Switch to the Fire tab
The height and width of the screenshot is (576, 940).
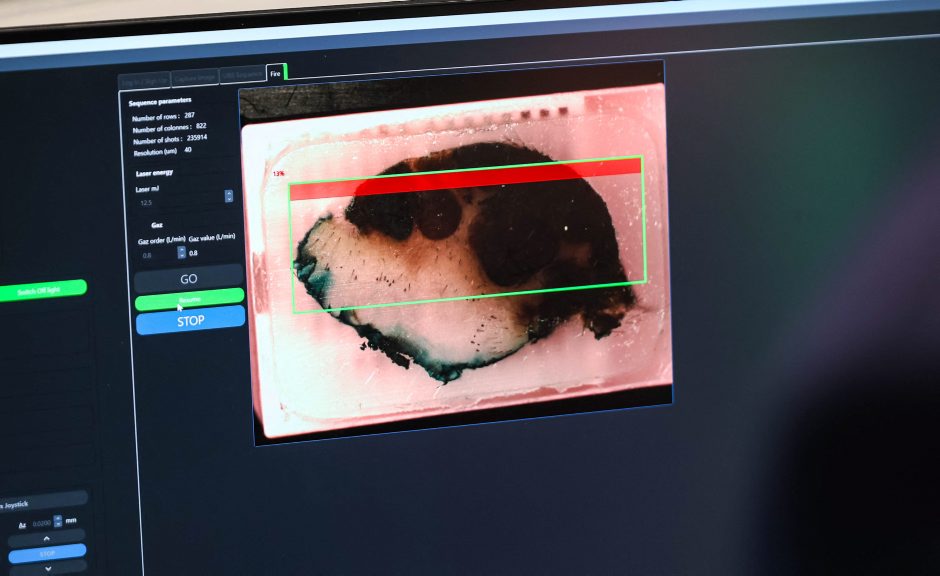(x=276, y=74)
